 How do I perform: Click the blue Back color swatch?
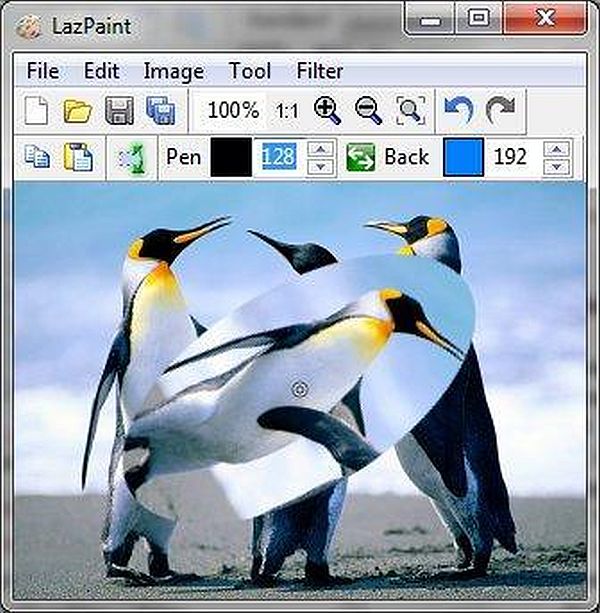463,157
